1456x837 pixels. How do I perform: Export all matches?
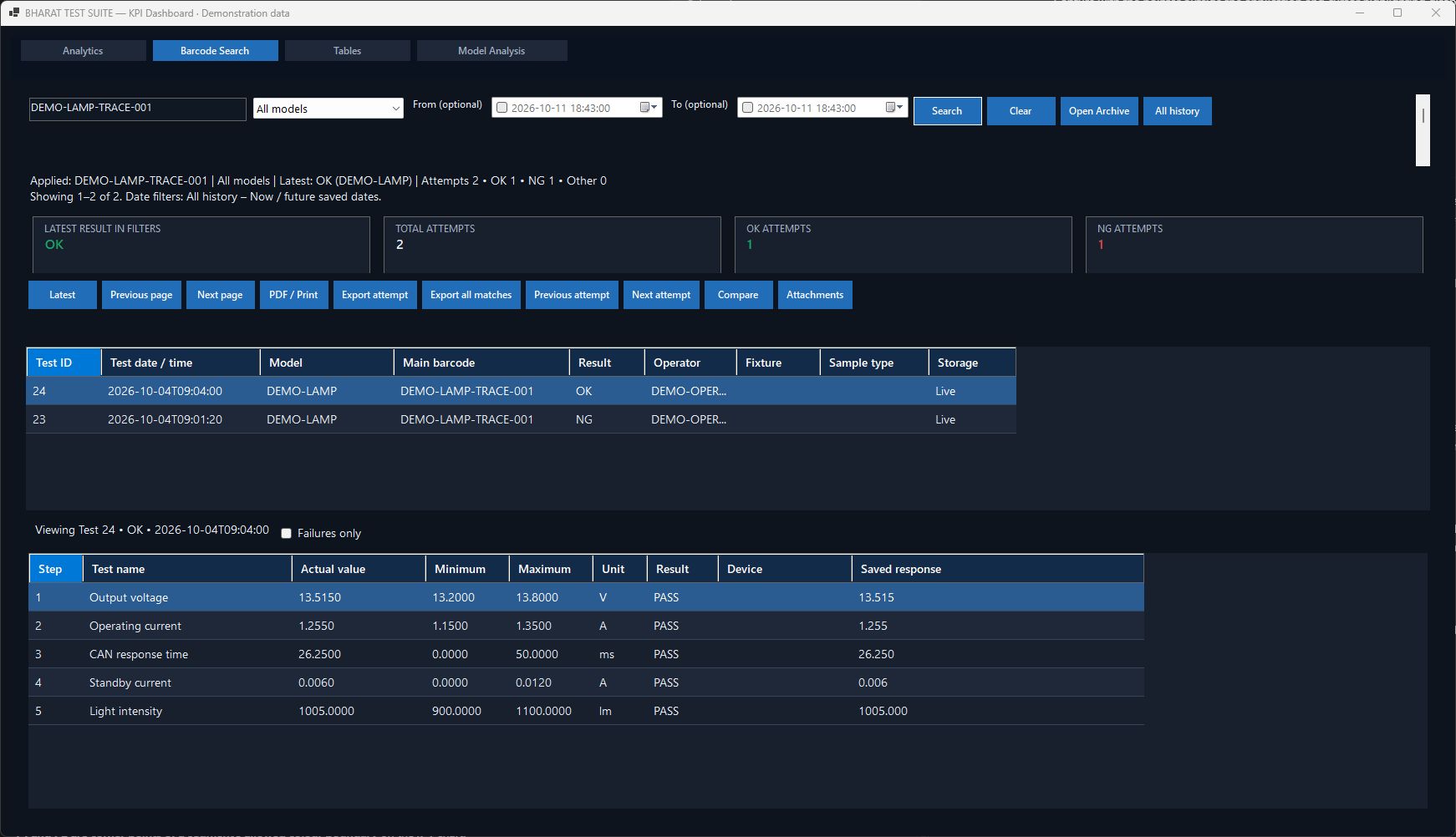tap(471, 295)
